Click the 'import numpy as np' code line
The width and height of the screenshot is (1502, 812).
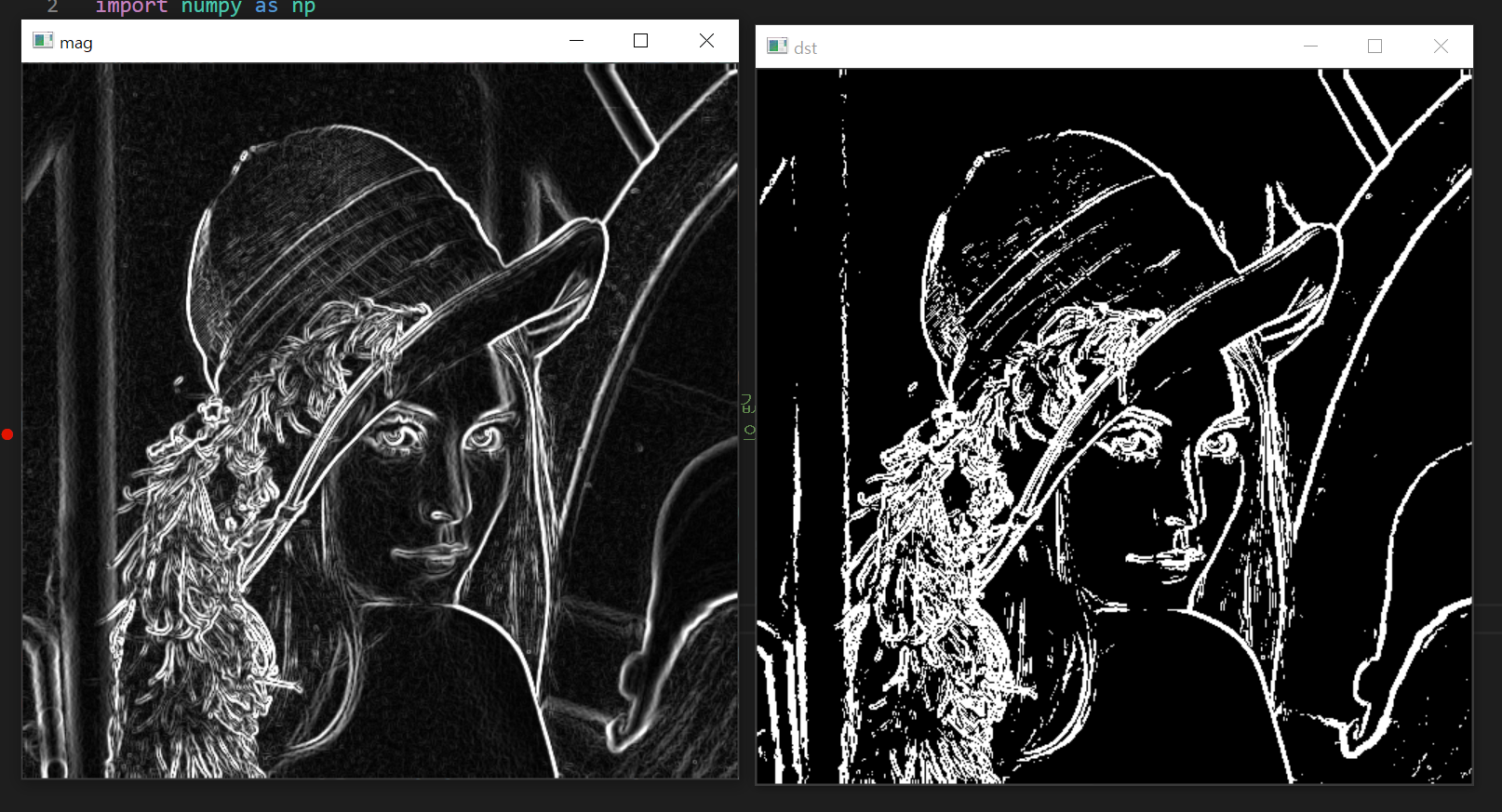(x=205, y=7)
